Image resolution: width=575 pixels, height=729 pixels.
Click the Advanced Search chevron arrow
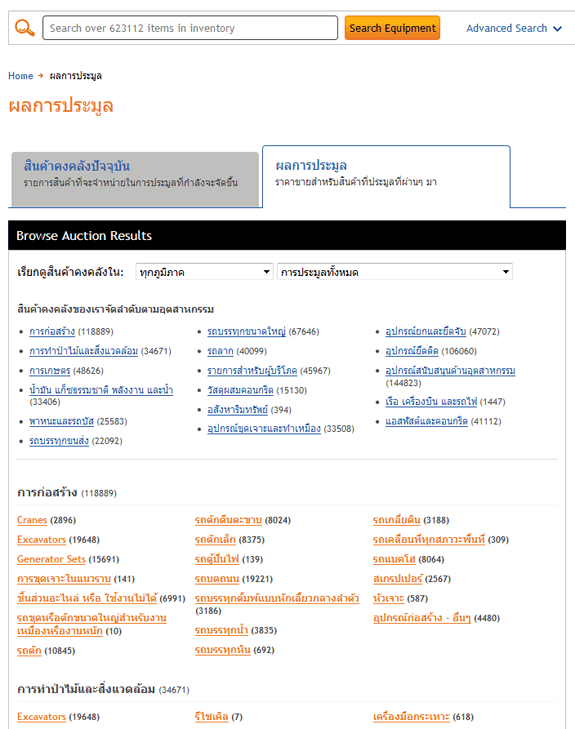[557, 29]
